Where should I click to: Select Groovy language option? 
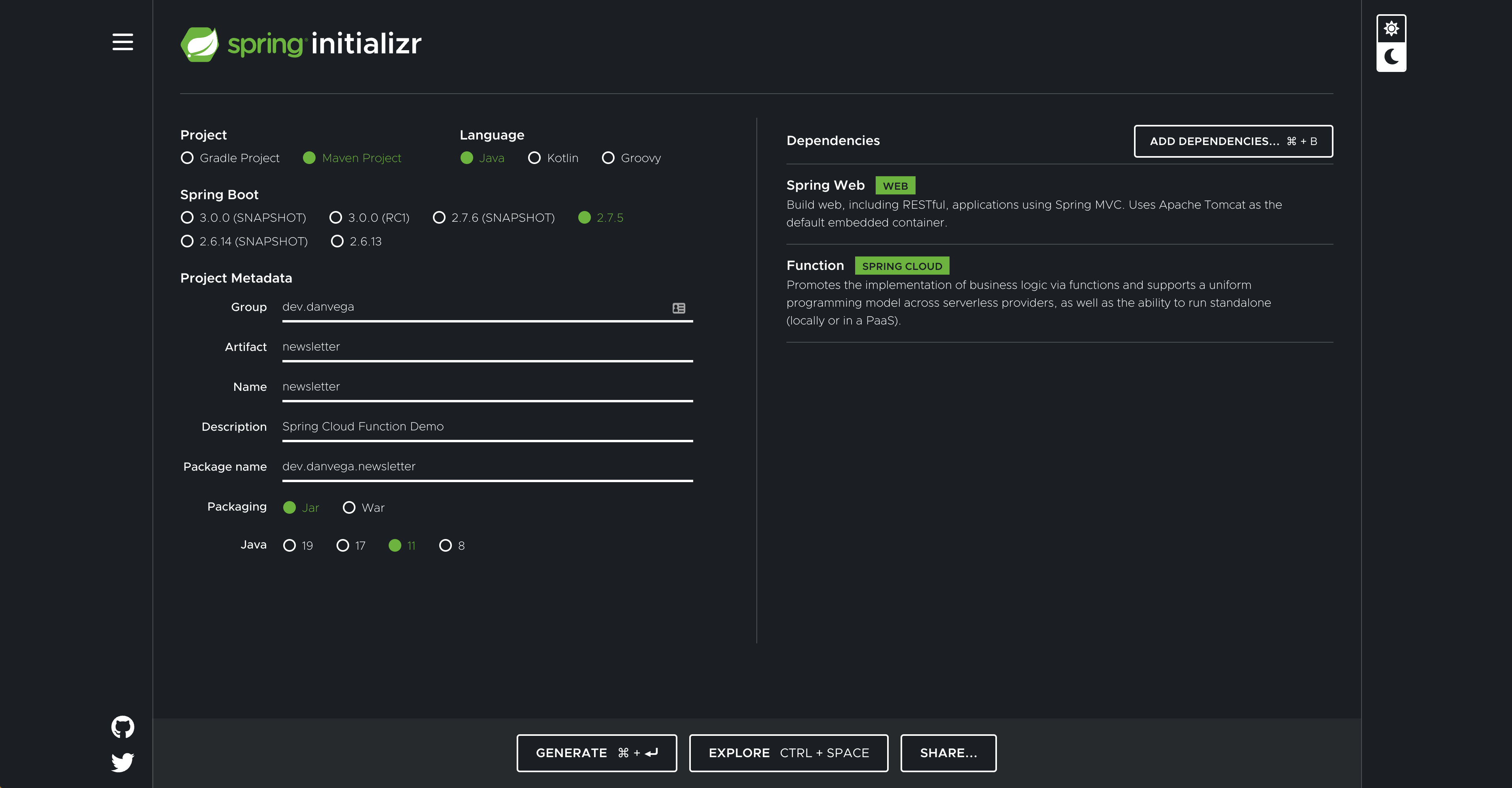click(608, 158)
